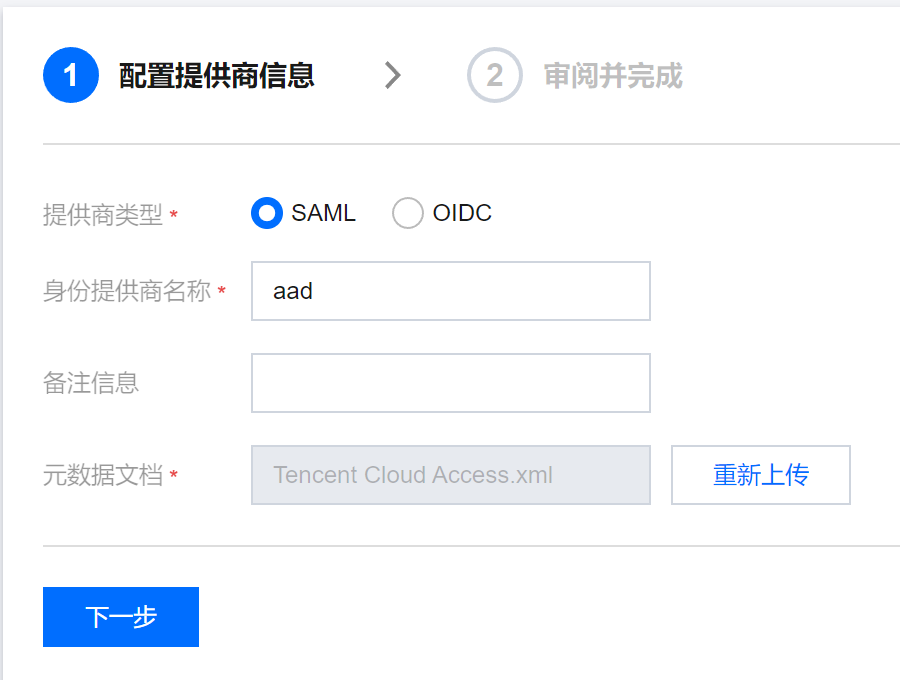This screenshot has height=680, width=900.
Task: Click the Tencent Cloud Access.xml metadata field
Action: tap(450, 475)
